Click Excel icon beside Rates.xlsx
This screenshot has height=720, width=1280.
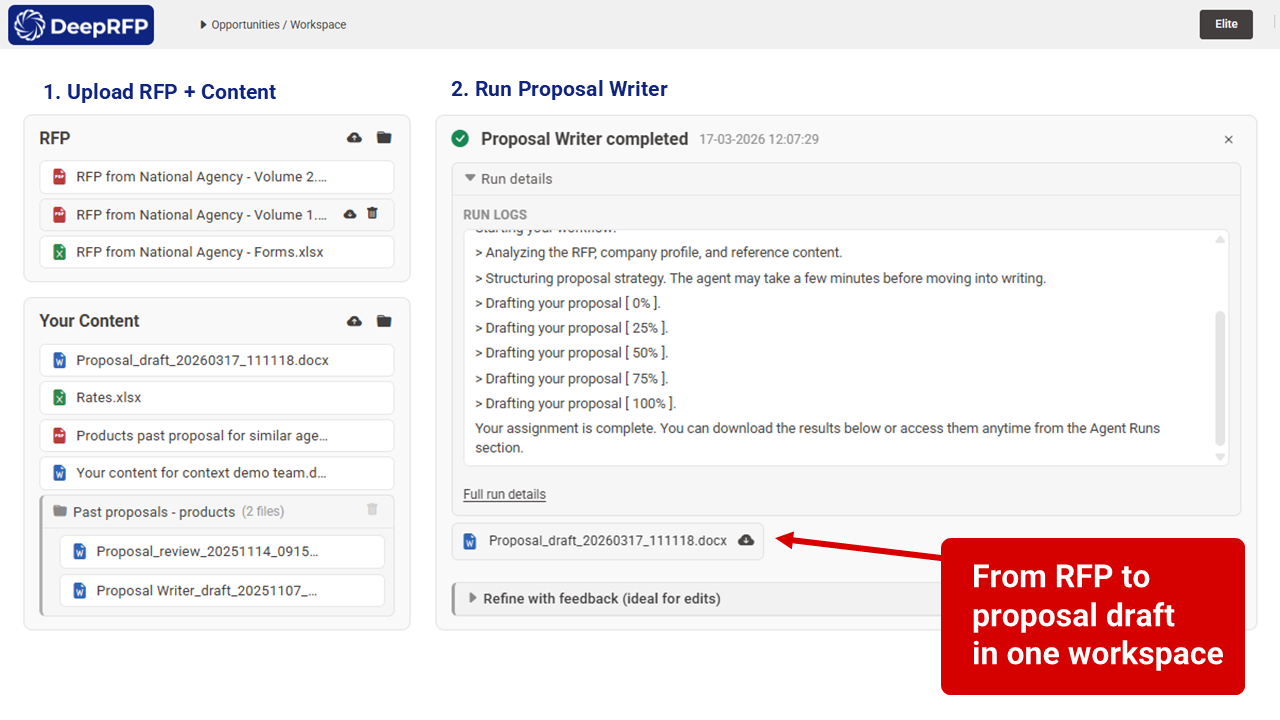click(59, 398)
